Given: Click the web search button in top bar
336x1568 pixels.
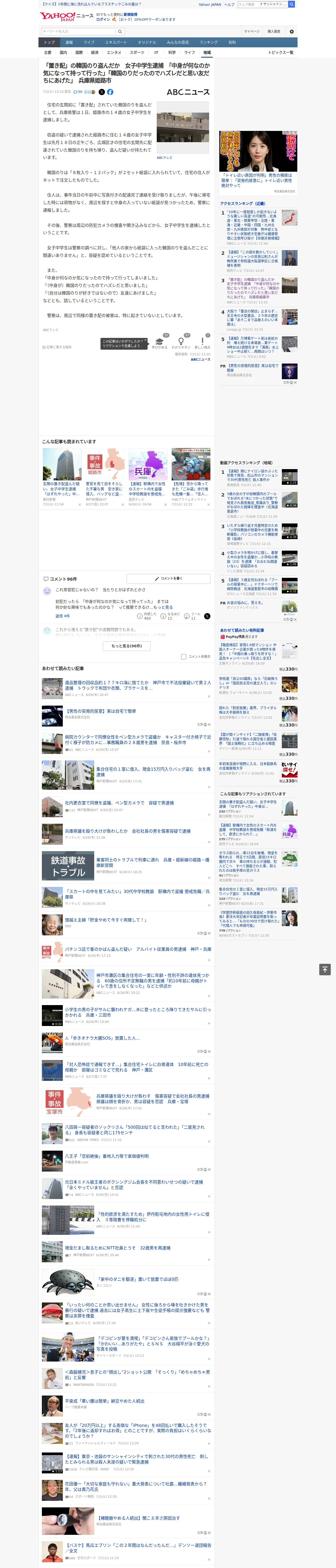Looking at the screenshot, I should click(x=292, y=4).
